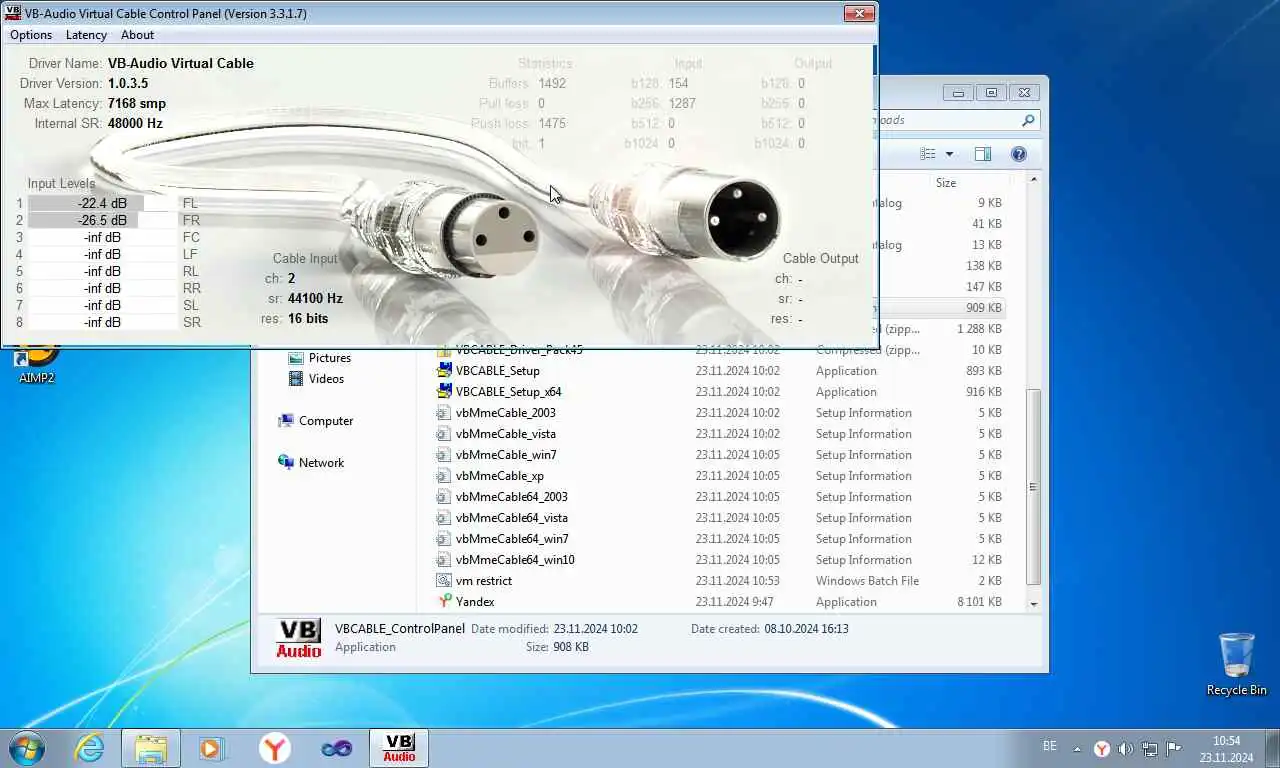
Task: Select vbMmeCable64_win7 file icon
Action: (445, 538)
